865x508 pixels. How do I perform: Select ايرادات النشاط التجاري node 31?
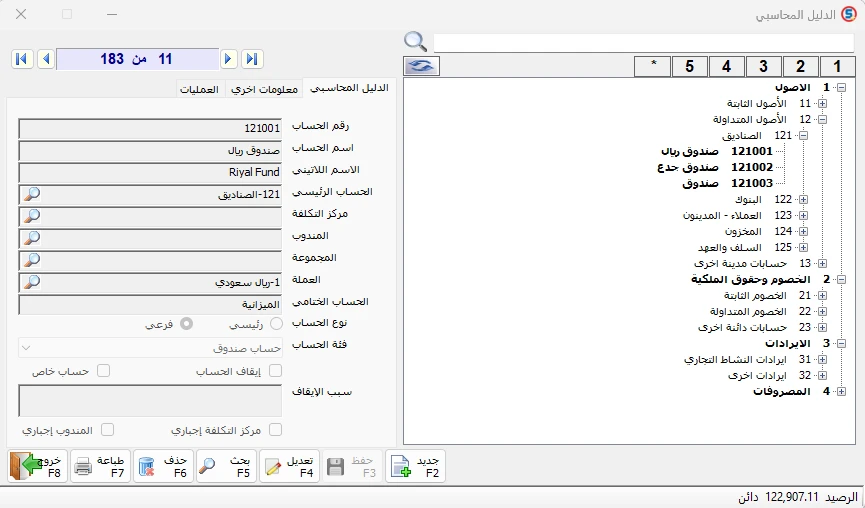point(747,360)
